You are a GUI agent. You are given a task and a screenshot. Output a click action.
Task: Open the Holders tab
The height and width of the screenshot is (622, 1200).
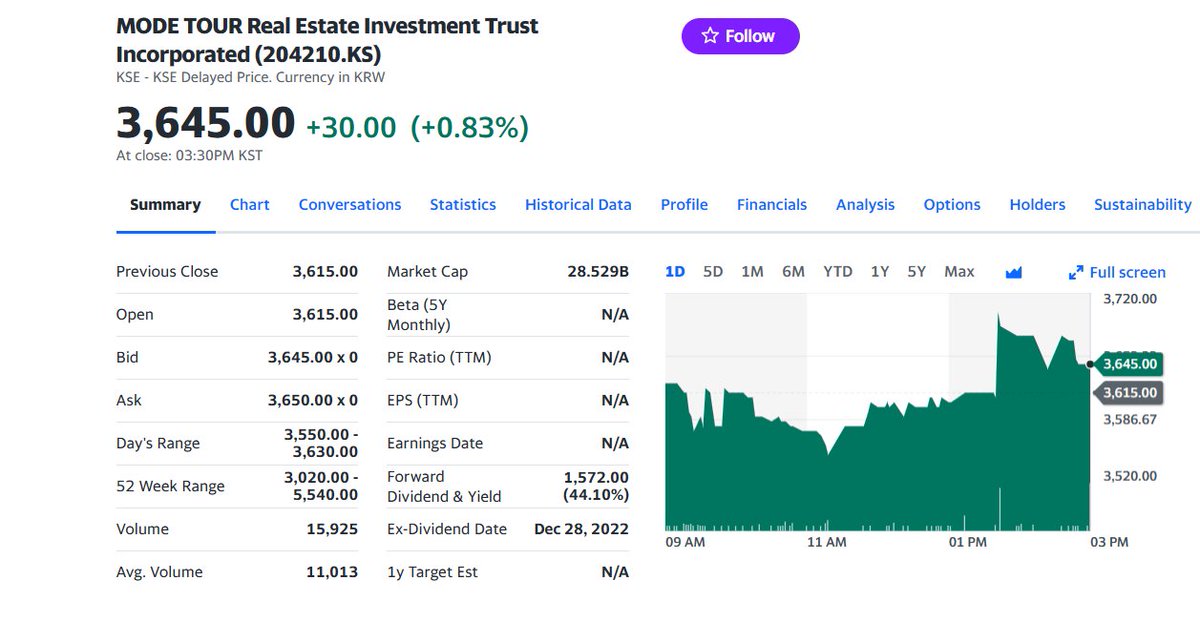1037,204
